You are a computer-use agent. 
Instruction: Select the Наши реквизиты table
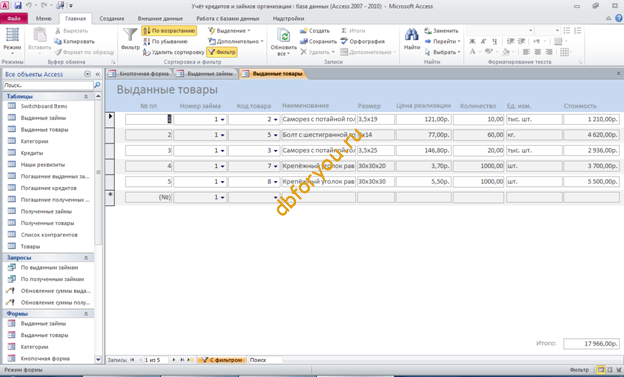click(43, 164)
